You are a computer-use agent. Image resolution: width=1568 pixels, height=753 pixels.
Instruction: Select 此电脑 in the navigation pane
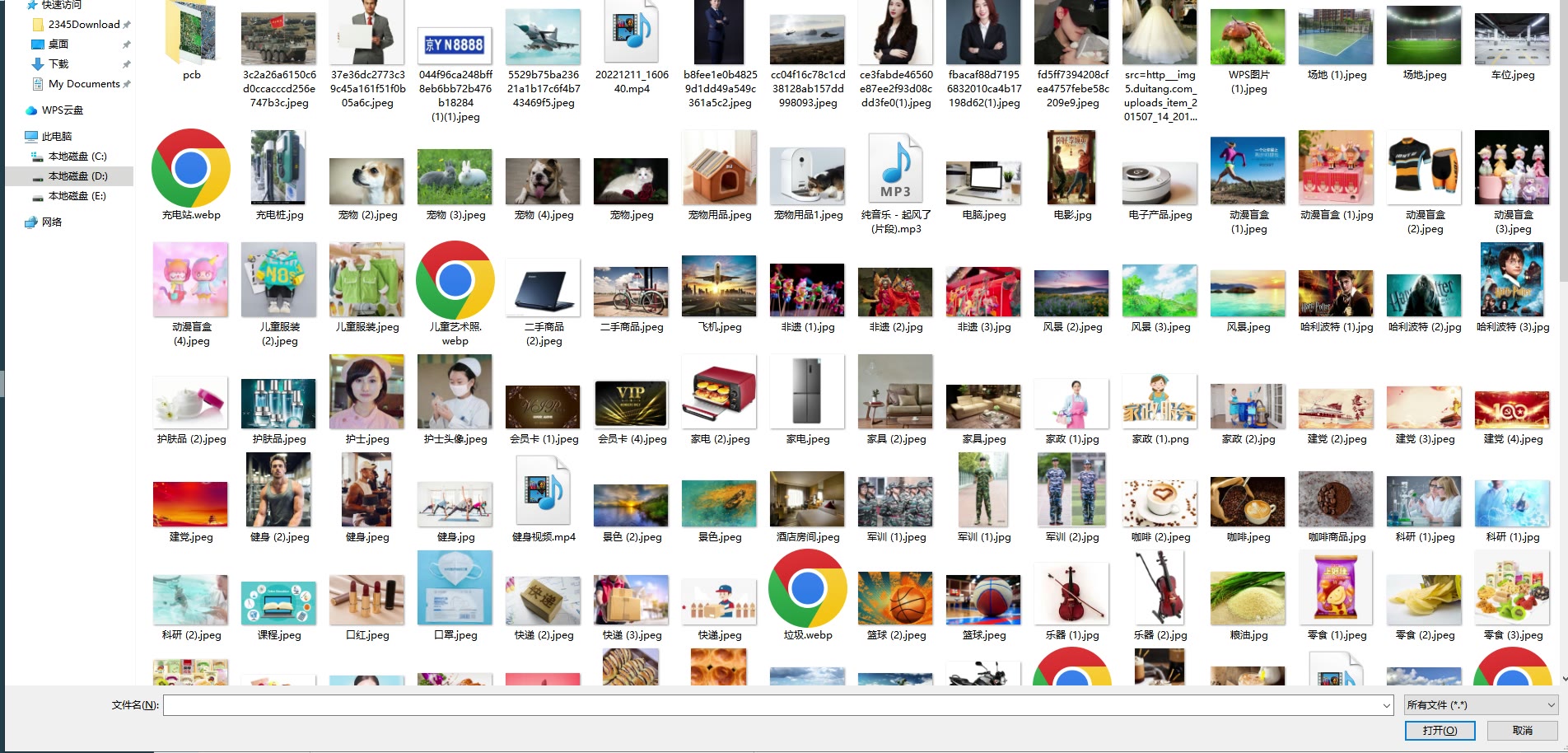tap(56, 137)
